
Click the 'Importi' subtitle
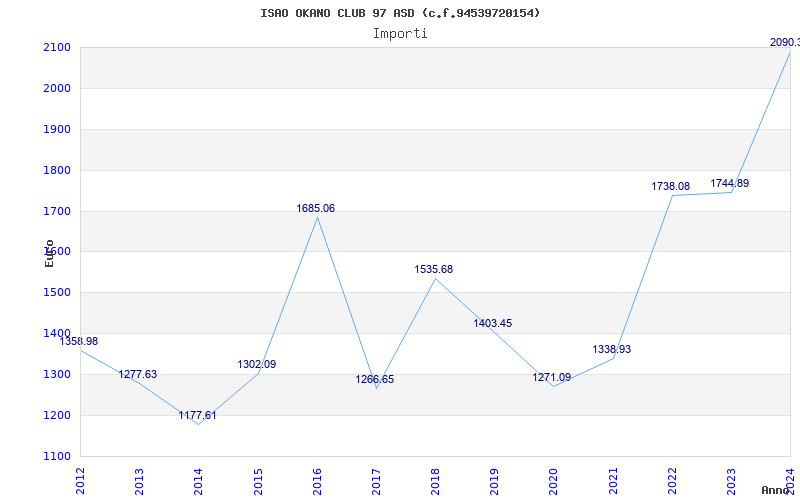tap(400, 34)
